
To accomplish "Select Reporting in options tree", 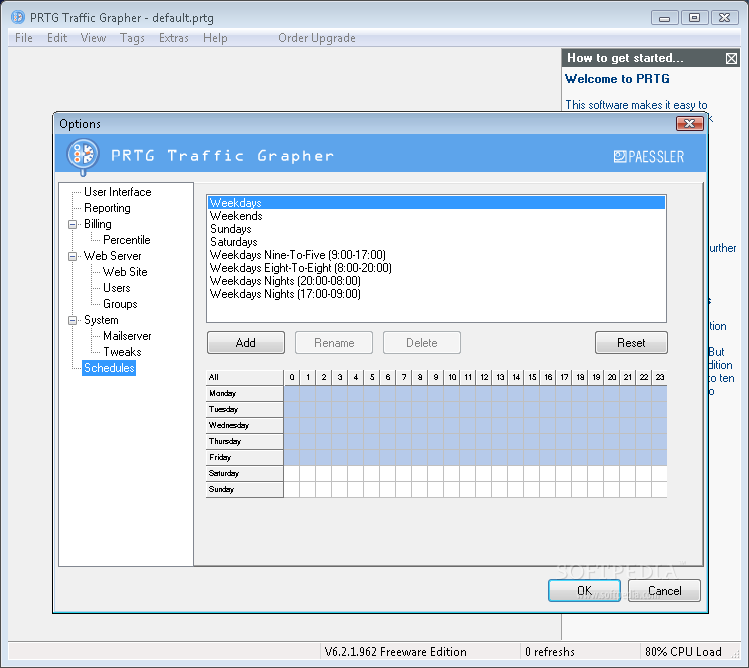I will [107, 208].
